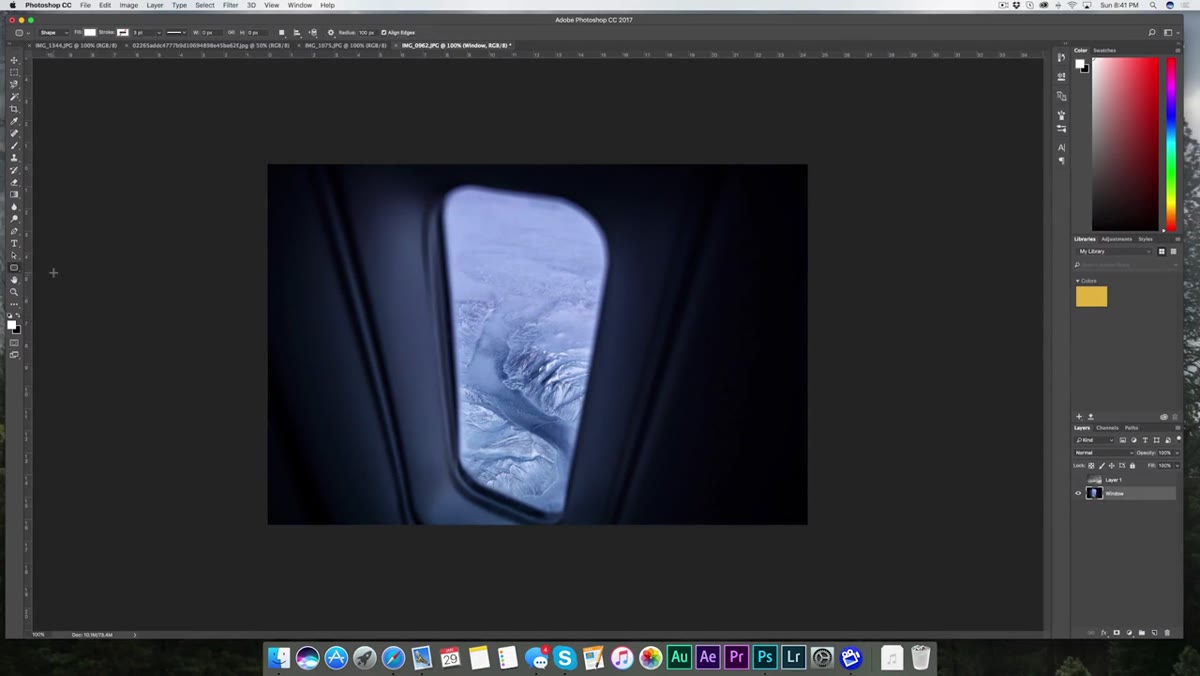Select the Lasso tool
Screen dimensions: 1200x676
click(14, 84)
